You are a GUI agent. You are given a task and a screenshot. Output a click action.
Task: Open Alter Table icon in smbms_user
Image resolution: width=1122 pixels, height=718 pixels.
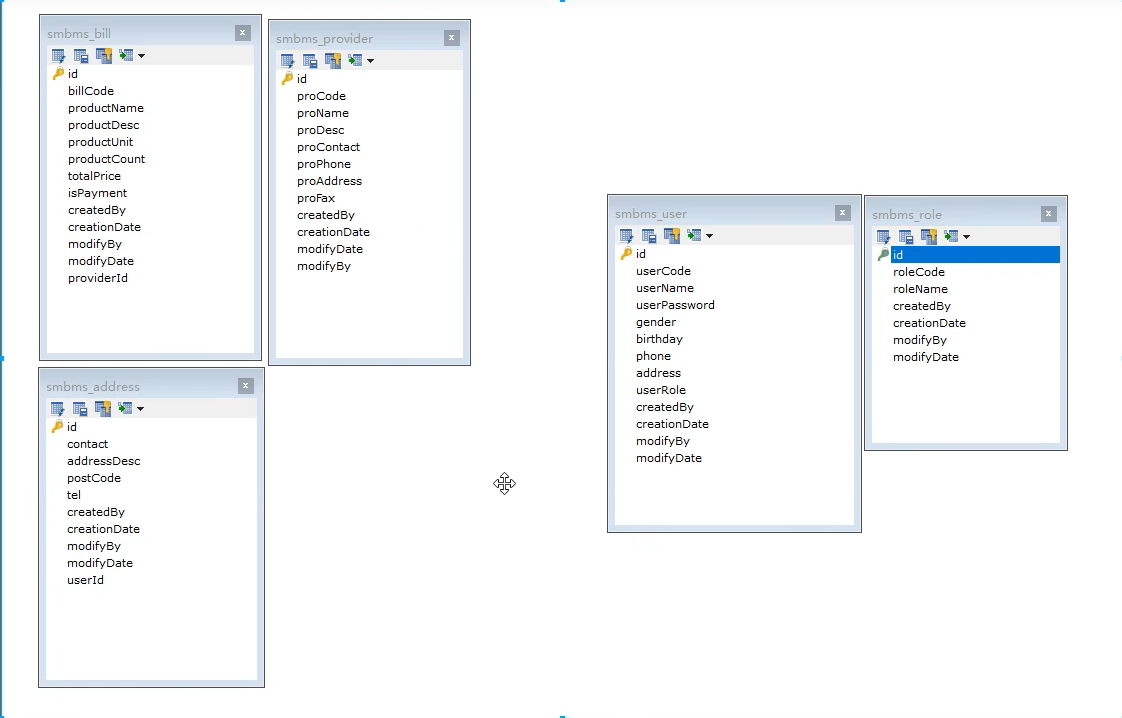point(627,236)
